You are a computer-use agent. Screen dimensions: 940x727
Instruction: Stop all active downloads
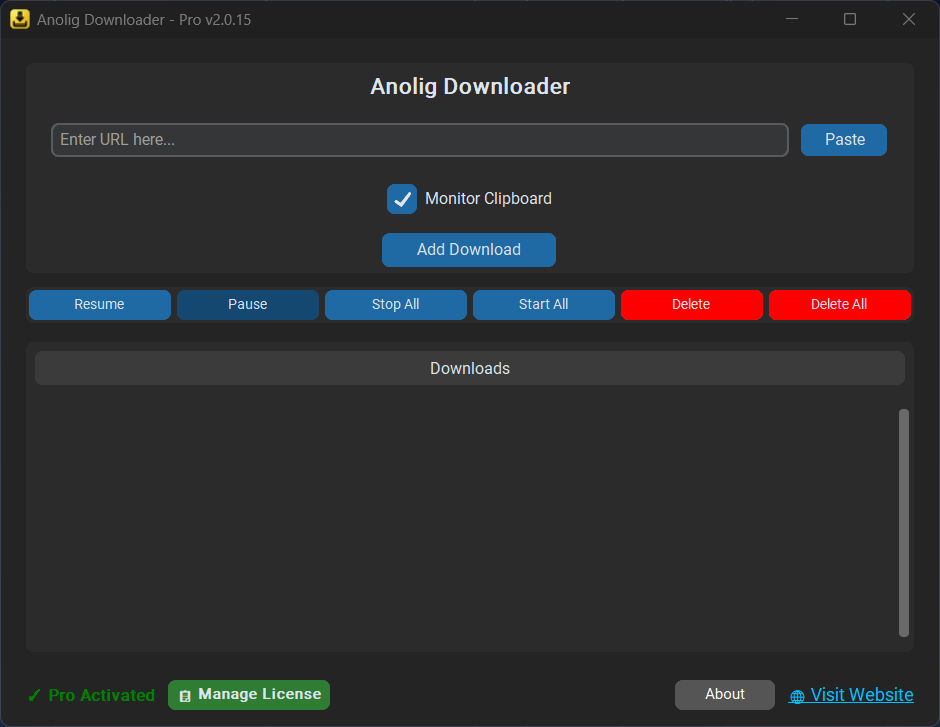point(395,304)
